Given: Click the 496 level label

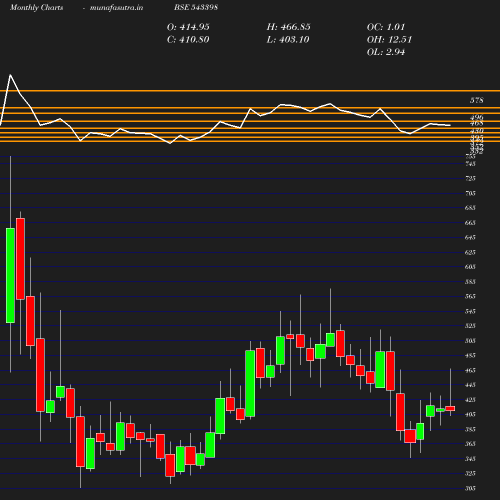Looking at the screenshot, I should pos(477,118).
